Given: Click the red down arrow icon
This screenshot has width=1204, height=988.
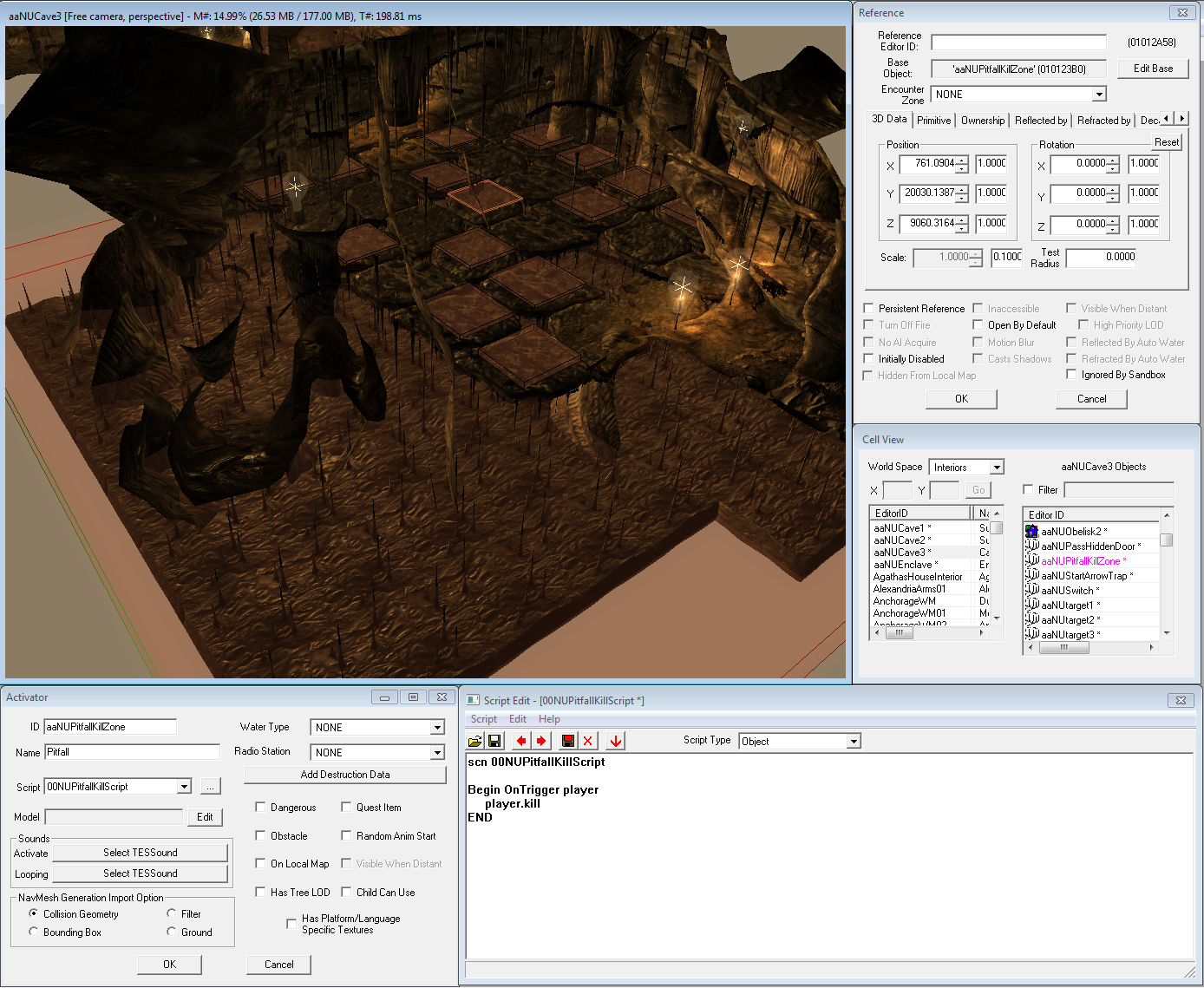Looking at the screenshot, I should tap(616, 741).
